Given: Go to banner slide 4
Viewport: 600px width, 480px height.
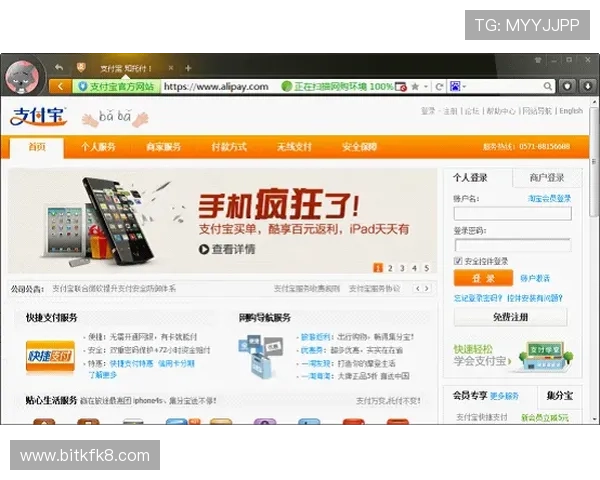Looking at the screenshot, I should click(414, 268).
